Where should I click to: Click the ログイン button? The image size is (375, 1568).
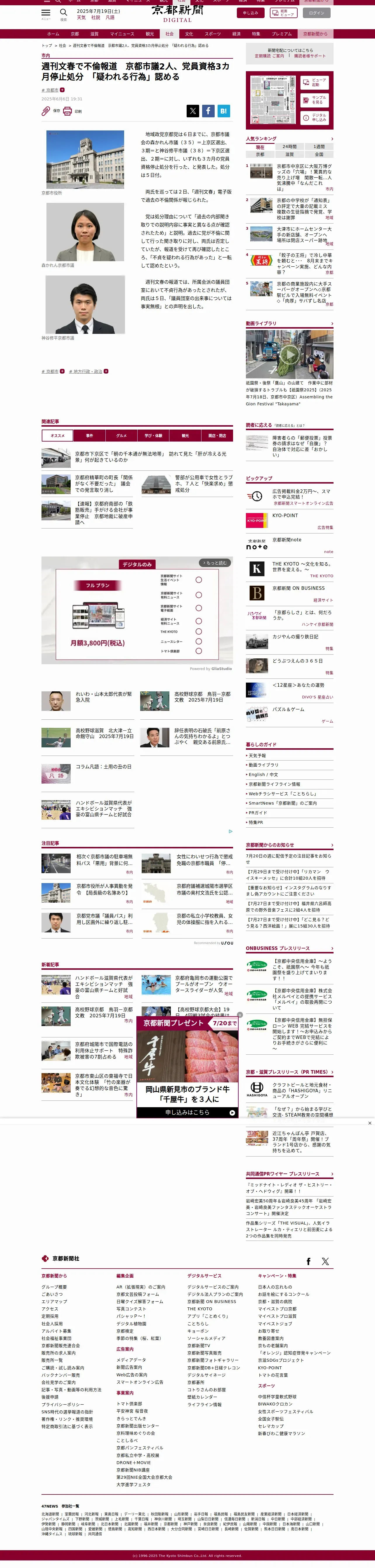point(316,13)
